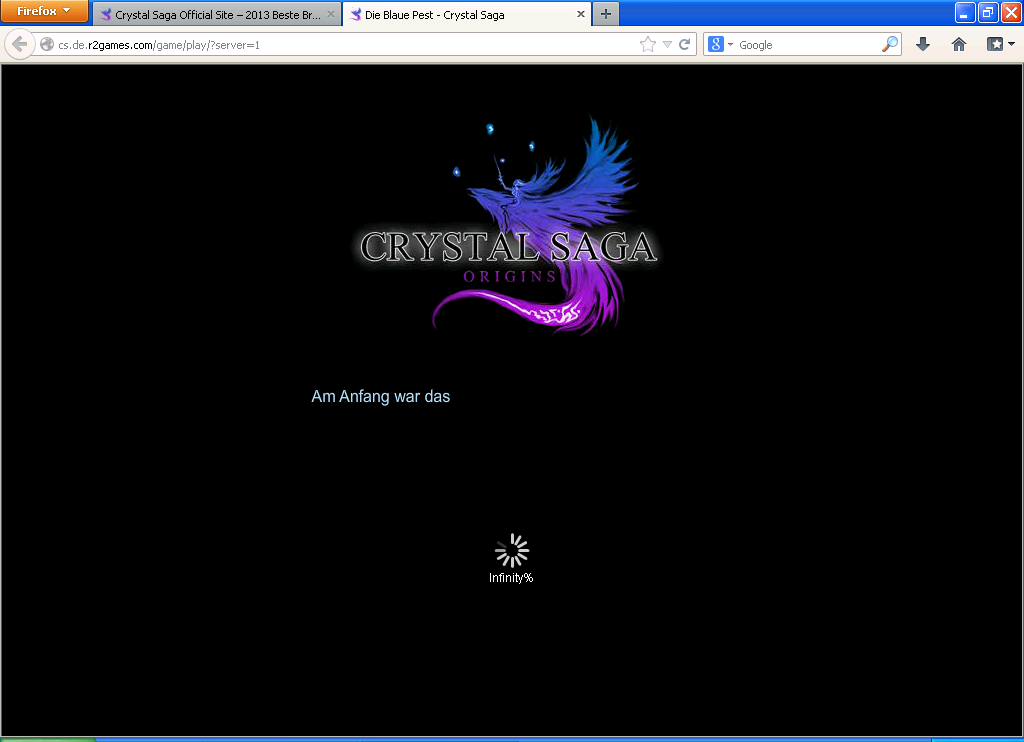The height and width of the screenshot is (742, 1024).
Task: Click the Back navigation arrow
Action: (x=20, y=44)
